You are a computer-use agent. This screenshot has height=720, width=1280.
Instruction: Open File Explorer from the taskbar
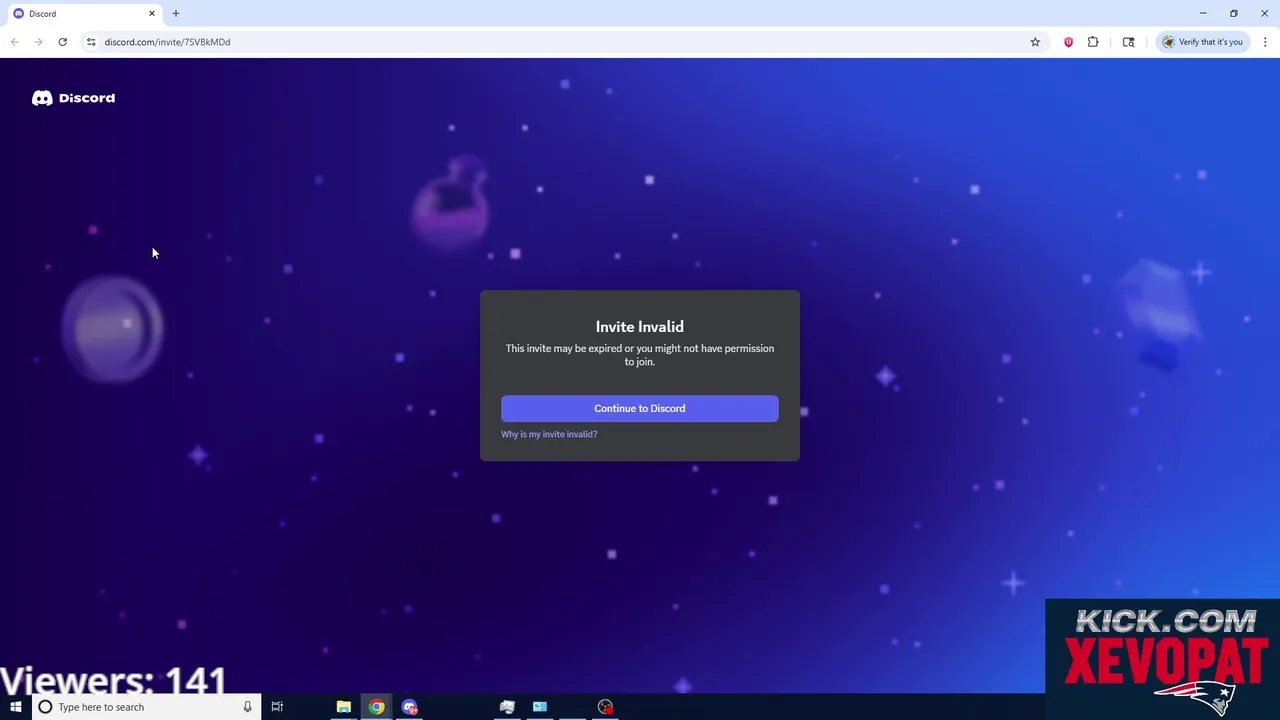[x=343, y=707]
